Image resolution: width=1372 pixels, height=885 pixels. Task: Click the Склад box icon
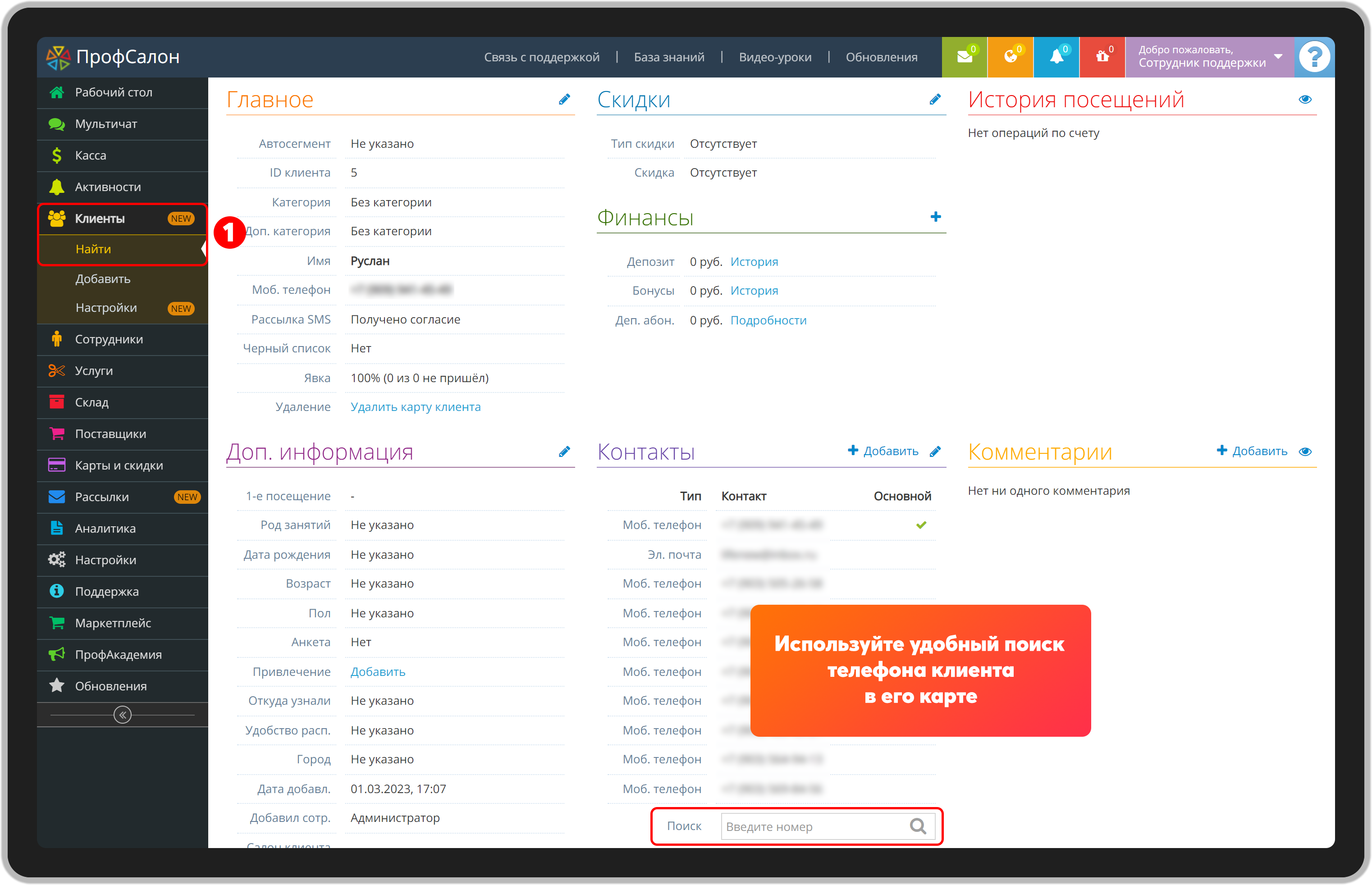point(56,402)
